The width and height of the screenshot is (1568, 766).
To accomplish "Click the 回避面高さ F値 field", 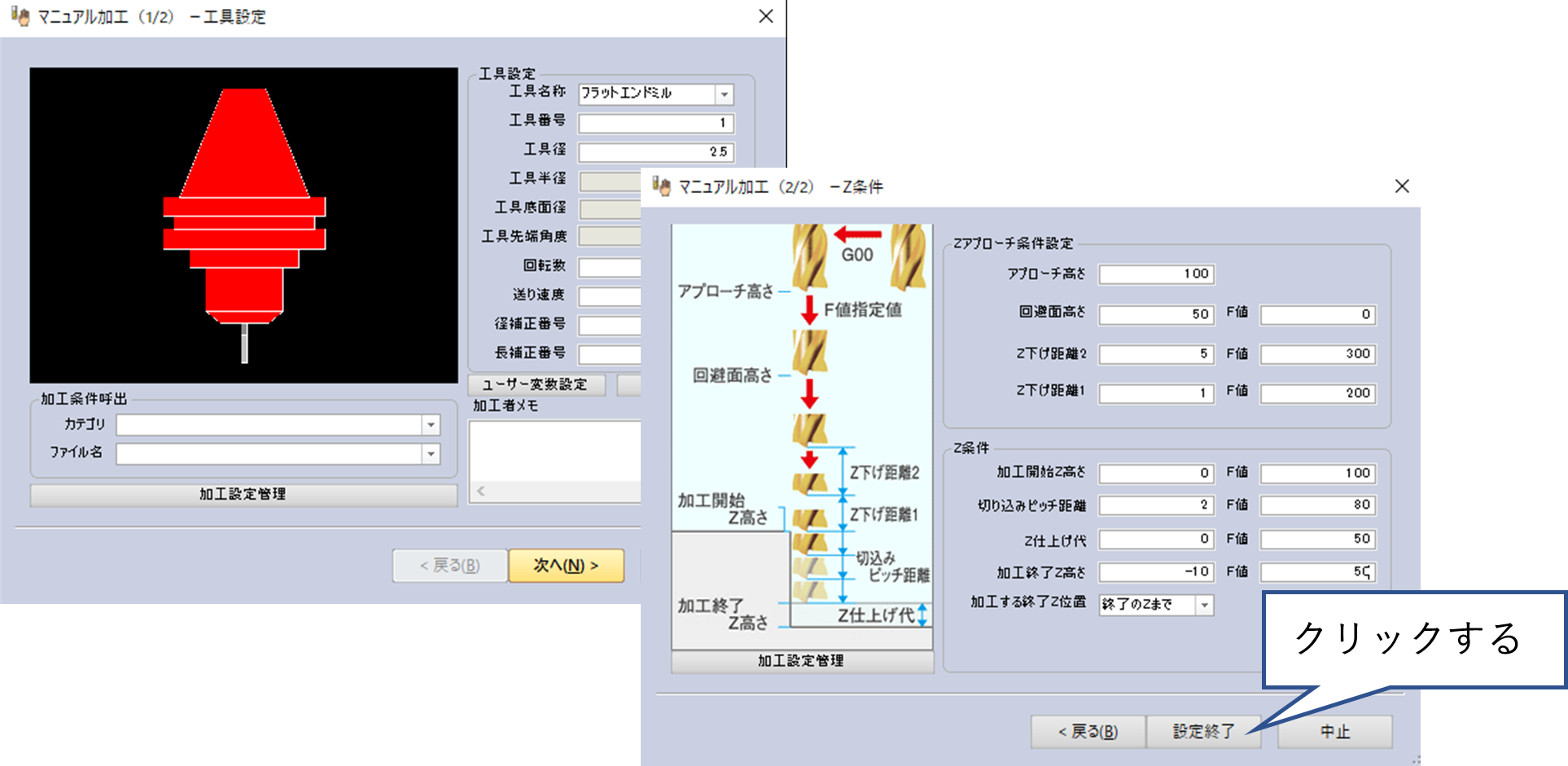I will [x=1318, y=314].
